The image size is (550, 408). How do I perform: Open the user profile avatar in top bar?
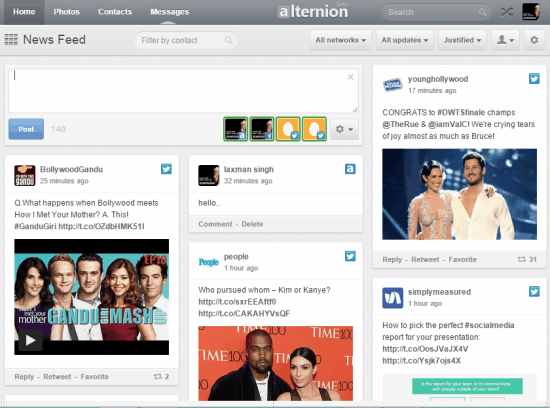point(531,12)
